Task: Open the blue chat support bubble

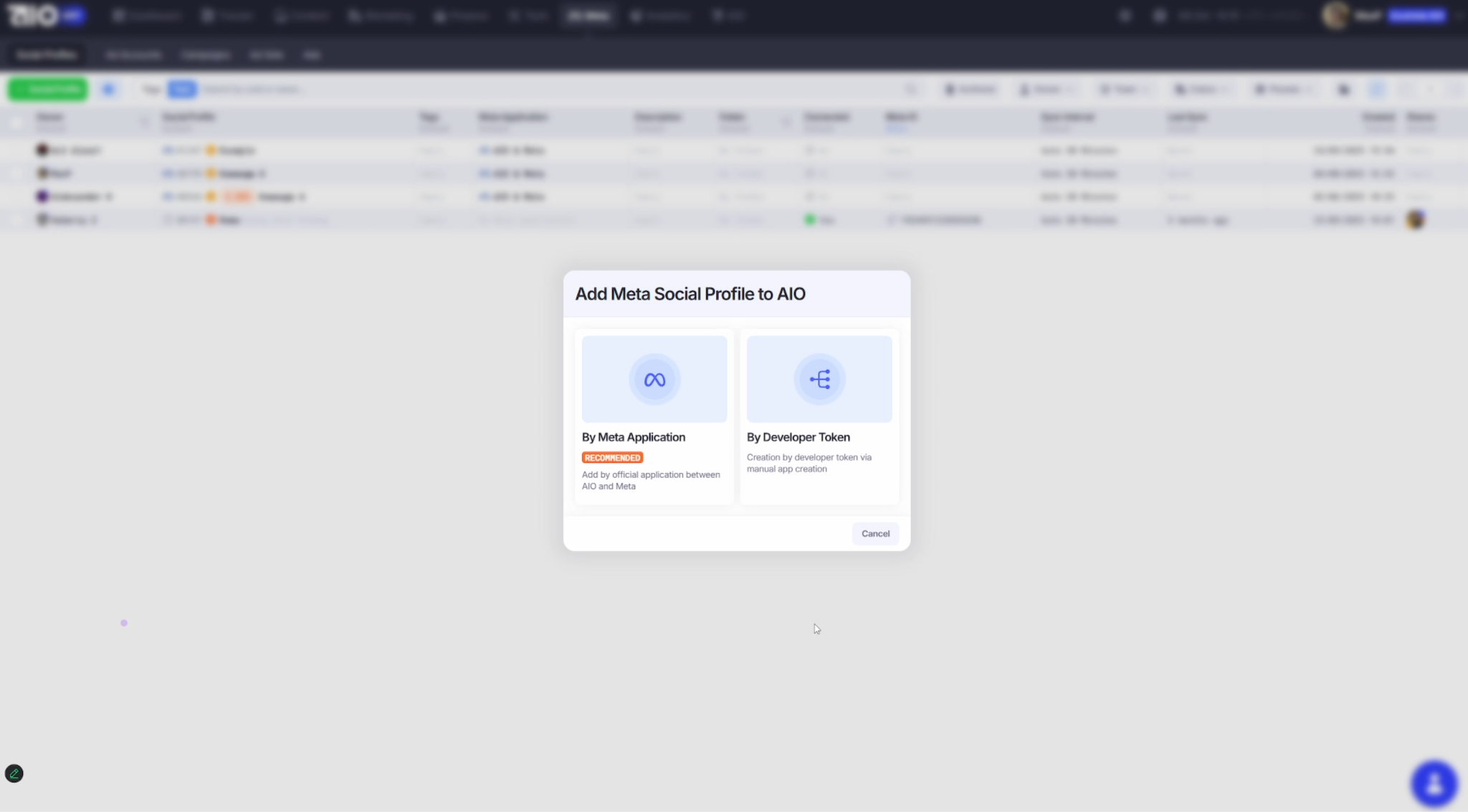Action: pyautogui.click(x=1434, y=783)
